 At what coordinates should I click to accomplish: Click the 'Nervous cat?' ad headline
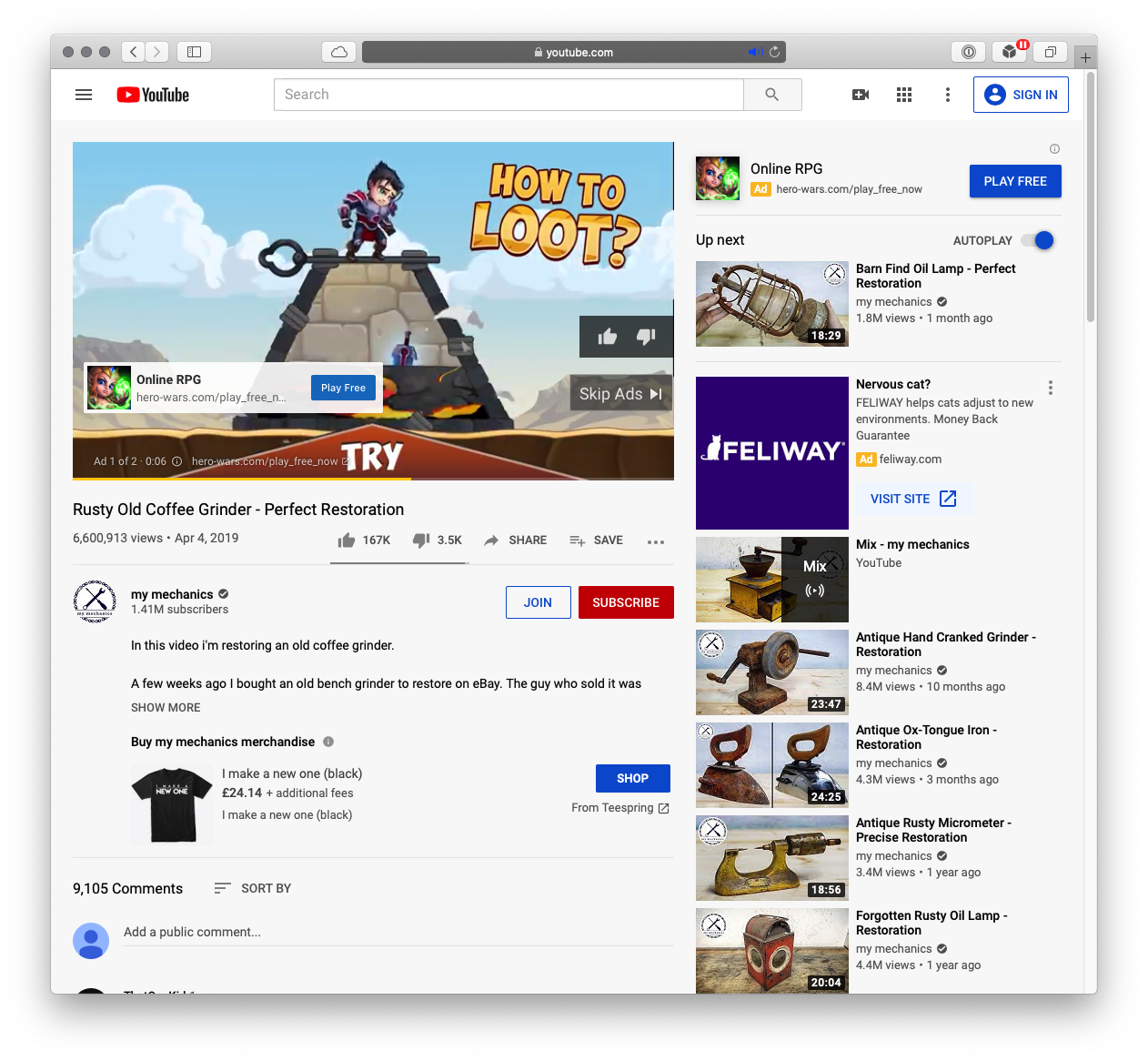point(893,384)
